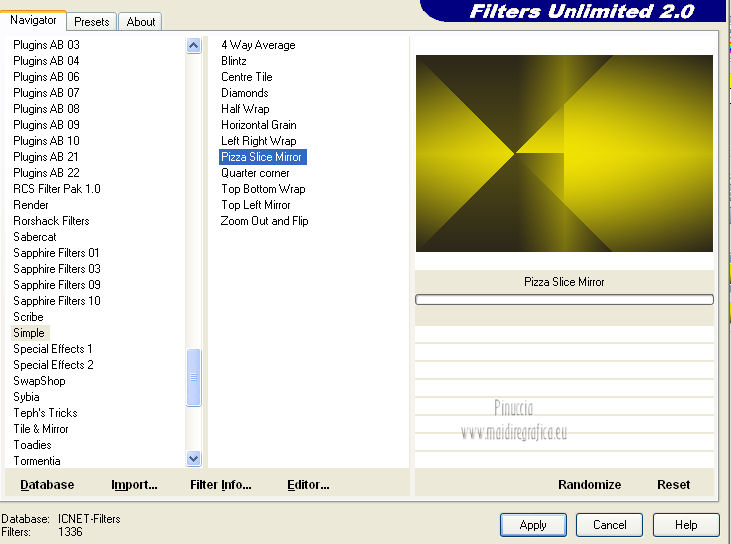
Task: Open the About tab
Action: point(140,21)
